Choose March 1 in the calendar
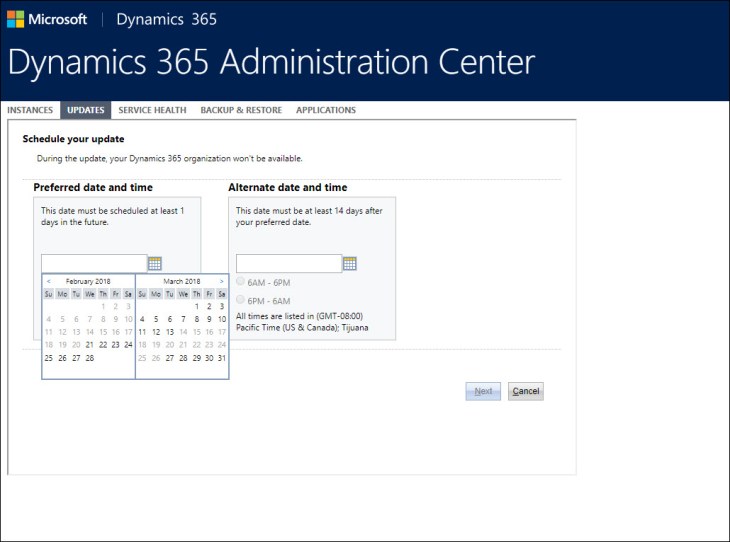The image size is (730, 542). click(x=197, y=306)
